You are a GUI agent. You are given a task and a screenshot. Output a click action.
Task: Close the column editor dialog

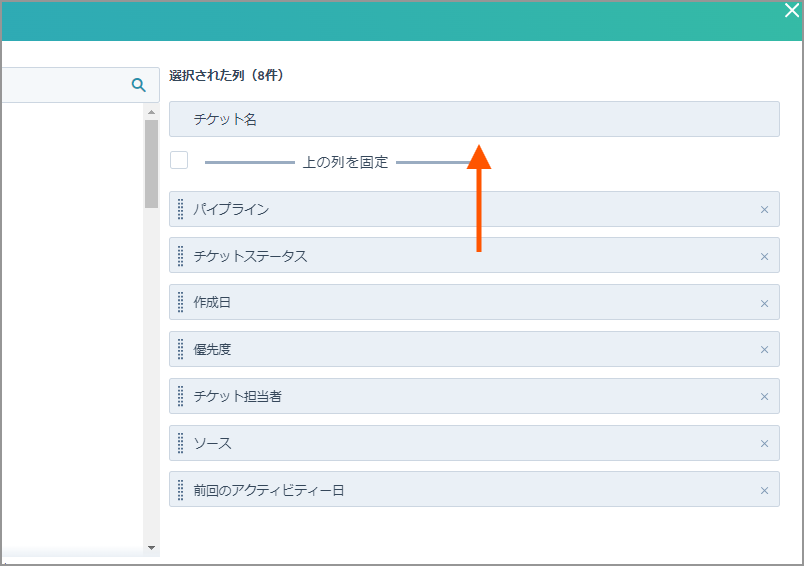(792, 10)
